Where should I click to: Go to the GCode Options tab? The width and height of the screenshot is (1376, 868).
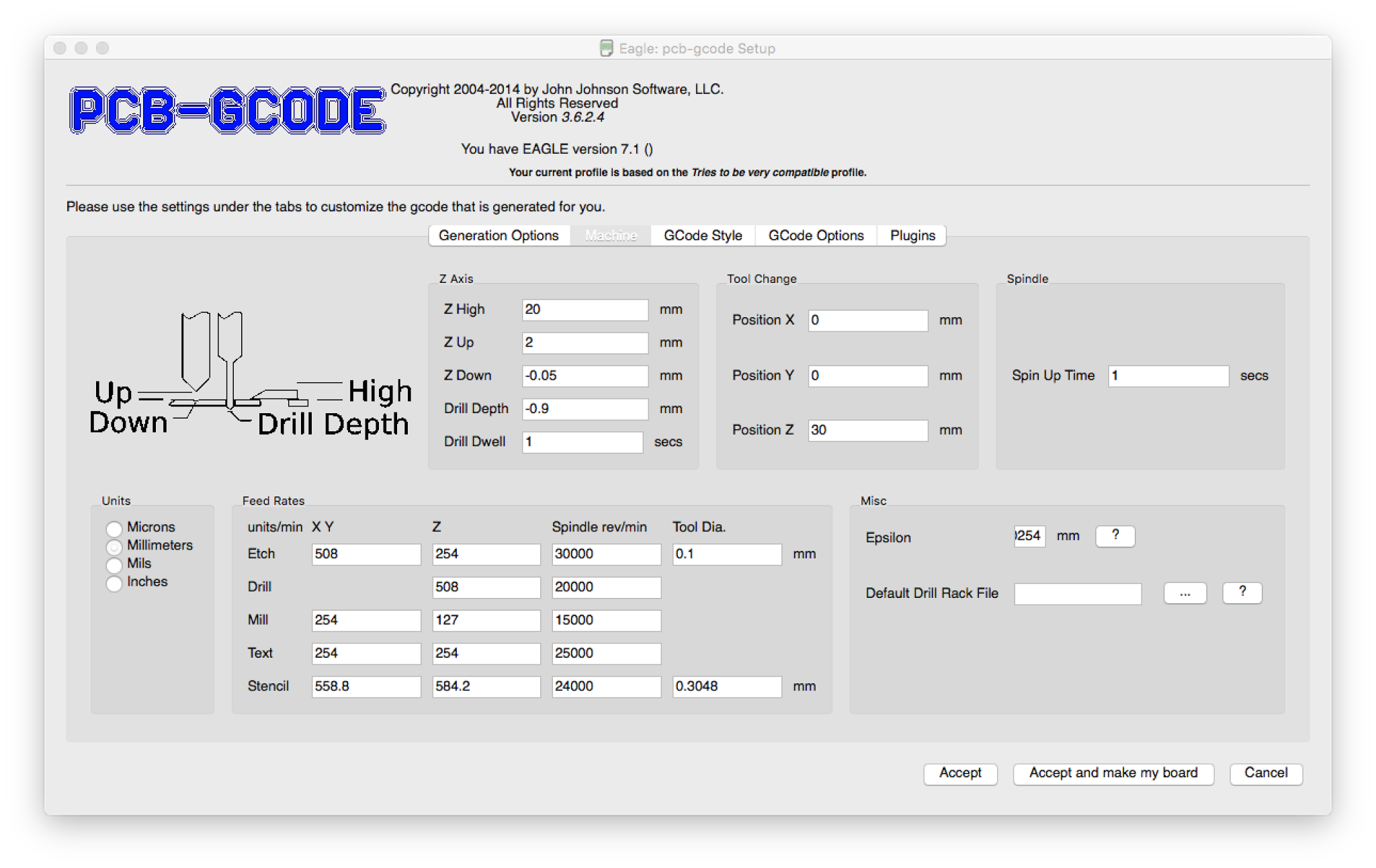(816, 235)
